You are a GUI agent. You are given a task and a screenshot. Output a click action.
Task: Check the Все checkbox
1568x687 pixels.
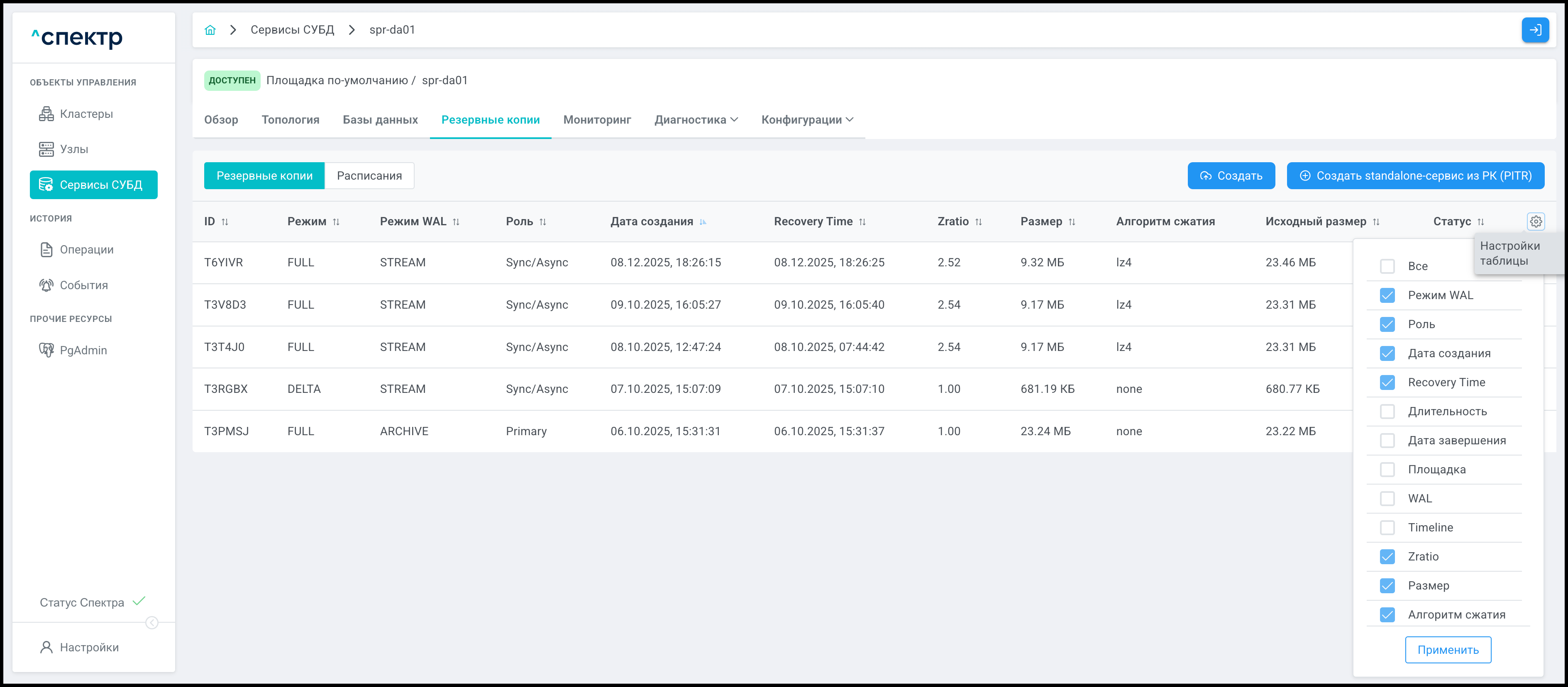[x=1387, y=266]
